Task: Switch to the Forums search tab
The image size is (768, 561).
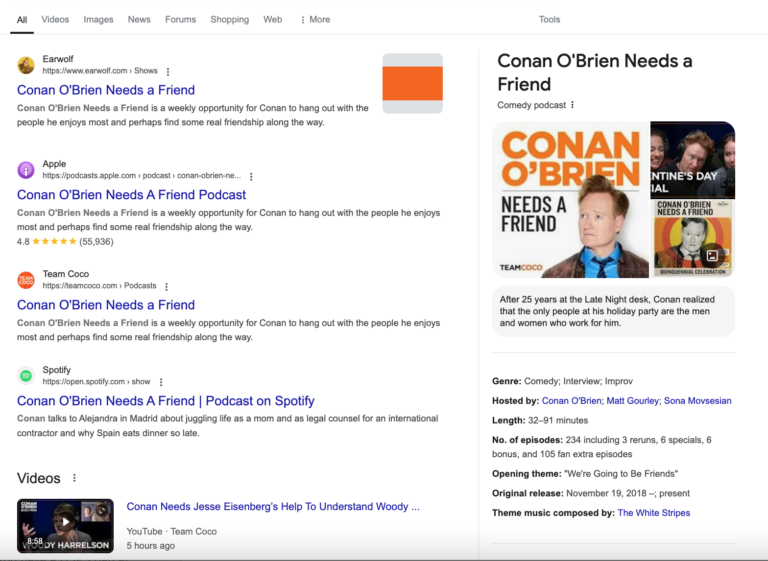Action: coord(180,20)
